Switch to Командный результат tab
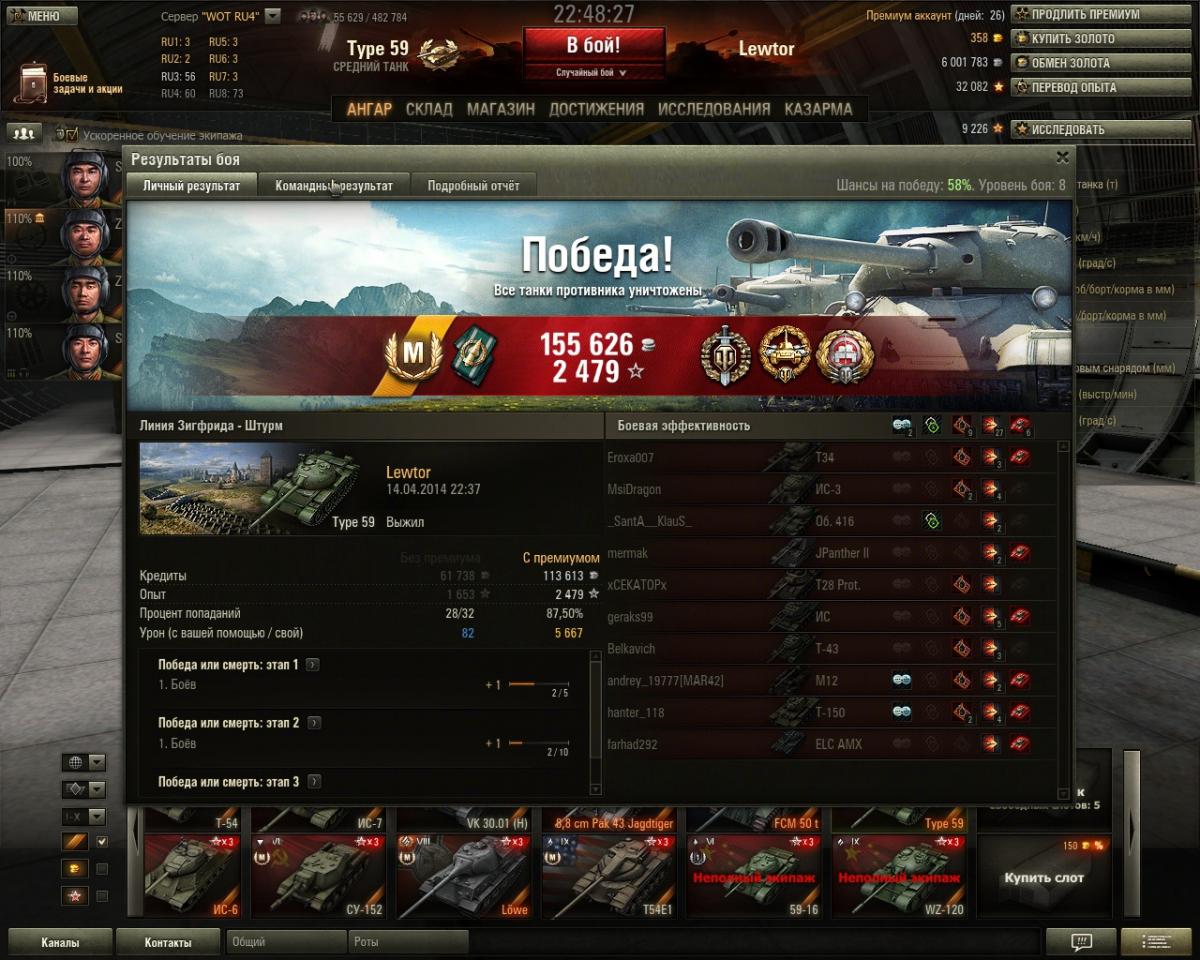 [x=334, y=185]
